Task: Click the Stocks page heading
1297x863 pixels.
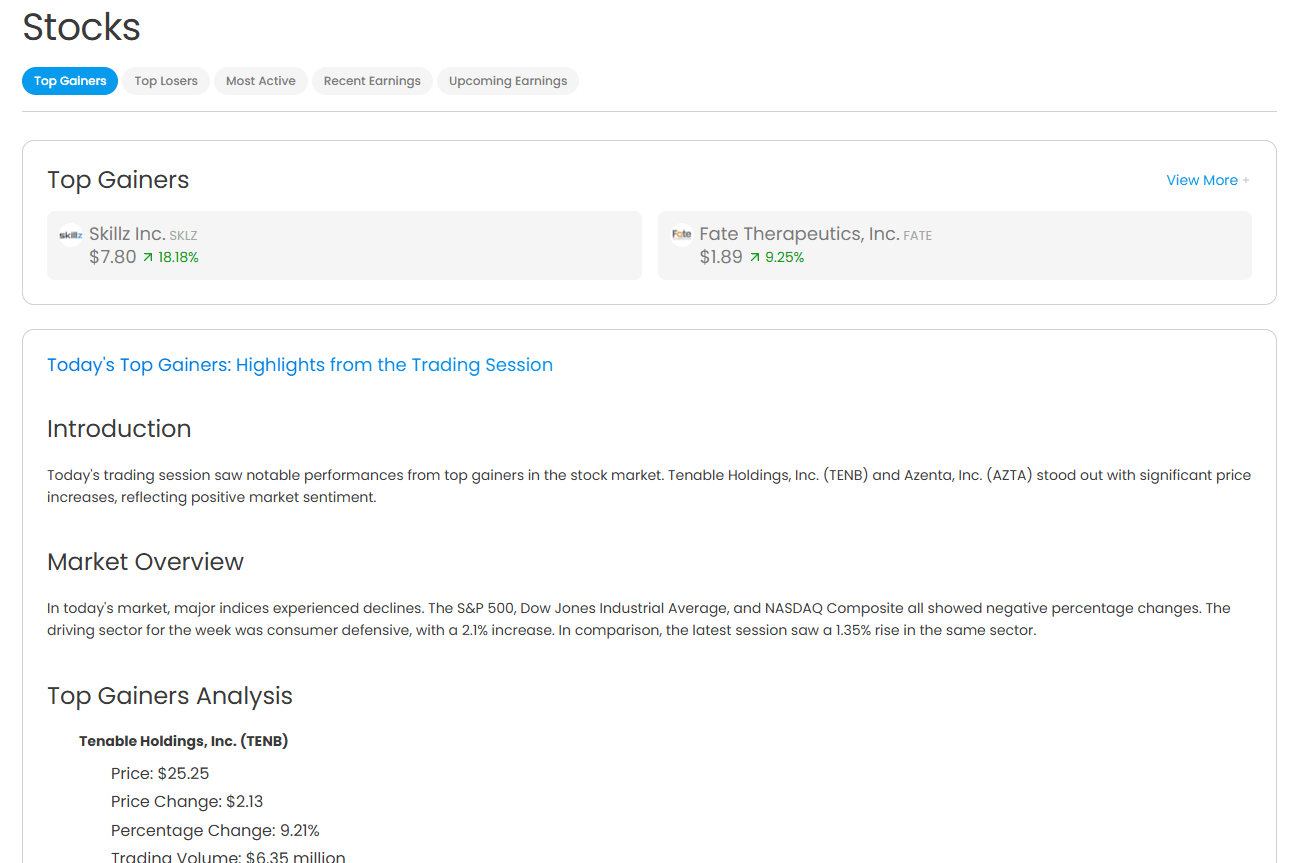Action: tap(81, 27)
